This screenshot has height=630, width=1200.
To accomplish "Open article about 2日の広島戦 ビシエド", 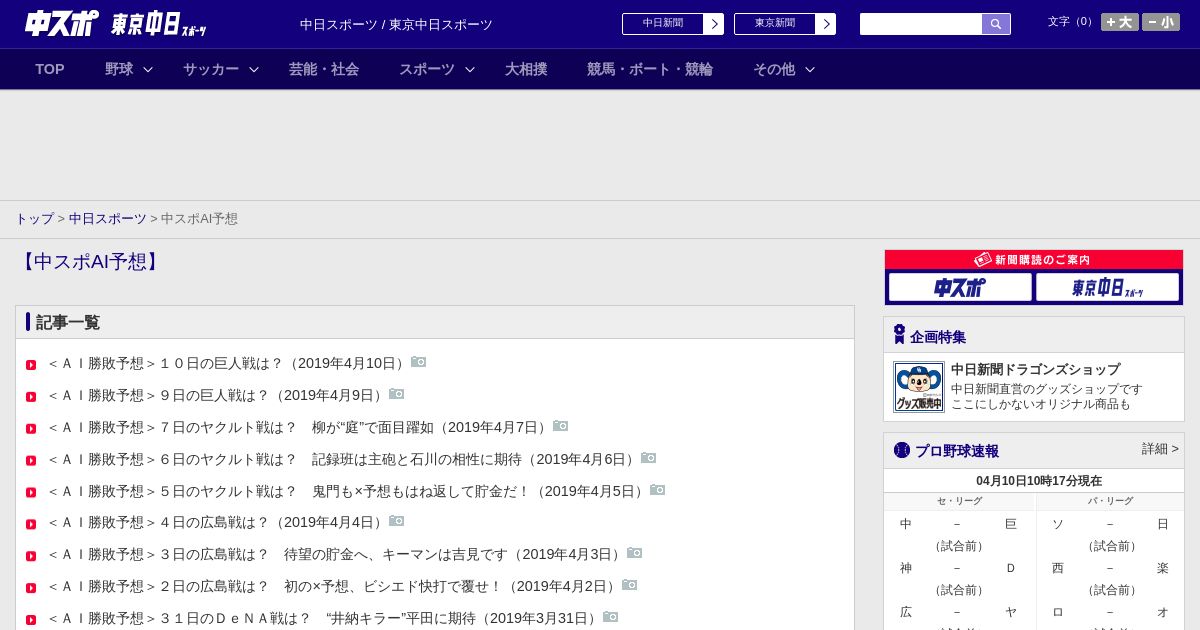I will pyautogui.click(x=333, y=586).
